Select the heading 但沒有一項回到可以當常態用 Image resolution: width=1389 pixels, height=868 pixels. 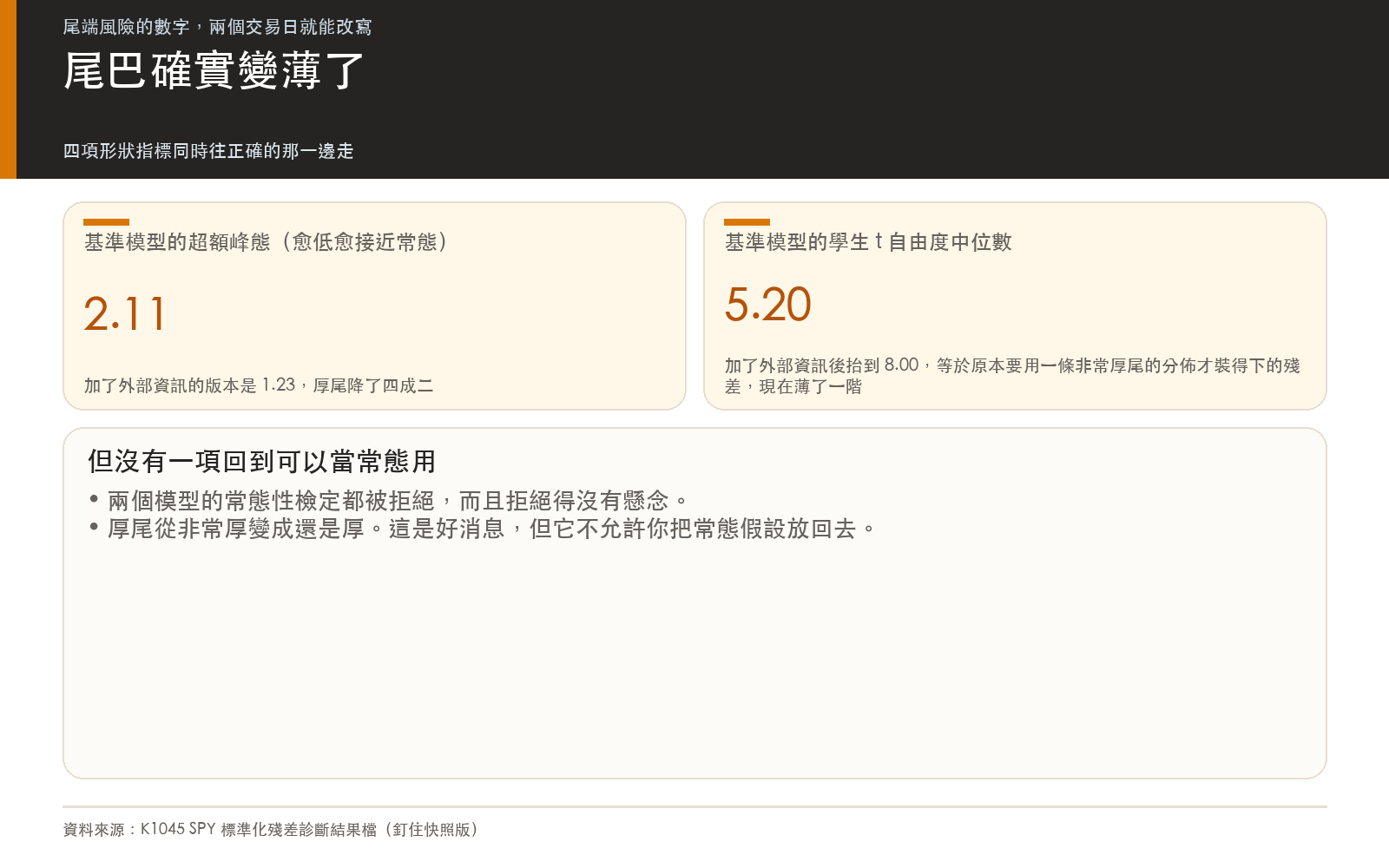click(x=261, y=462)
